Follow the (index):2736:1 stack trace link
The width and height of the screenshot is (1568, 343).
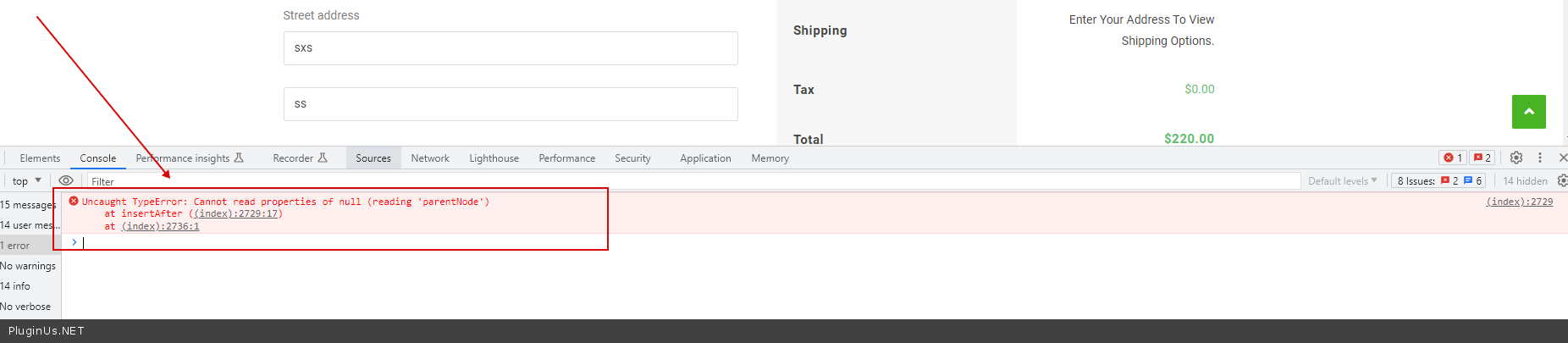tap(160, 226)
